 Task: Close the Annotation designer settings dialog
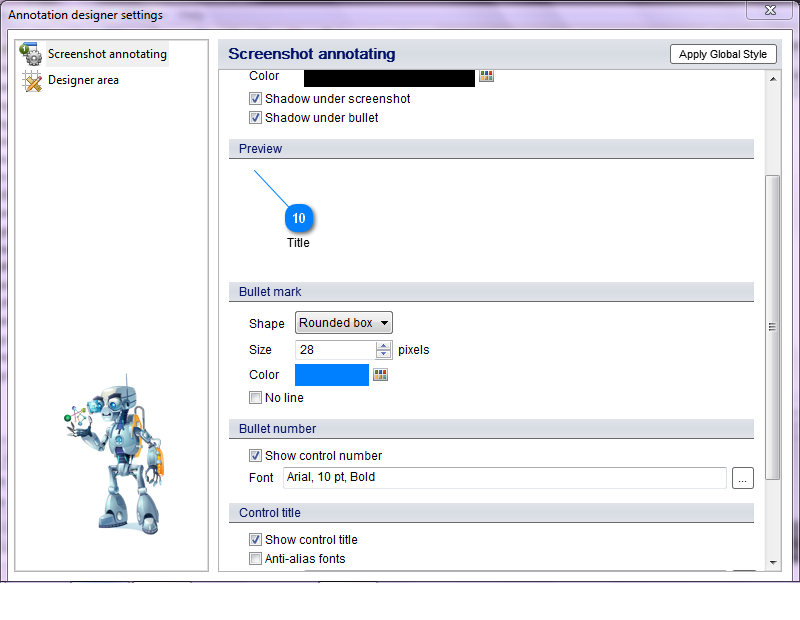(770, 10)
